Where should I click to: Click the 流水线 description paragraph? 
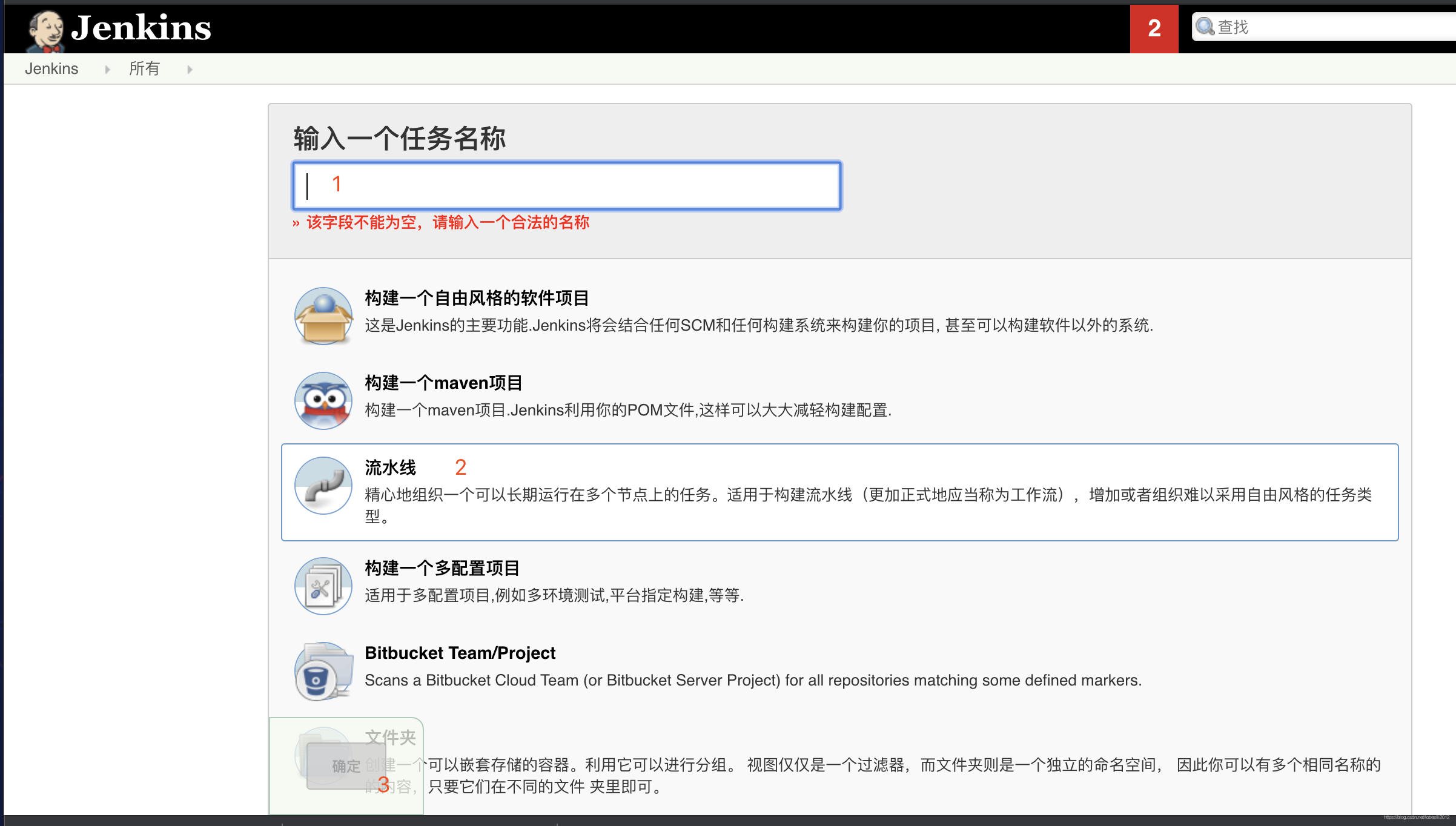point(869,506)
